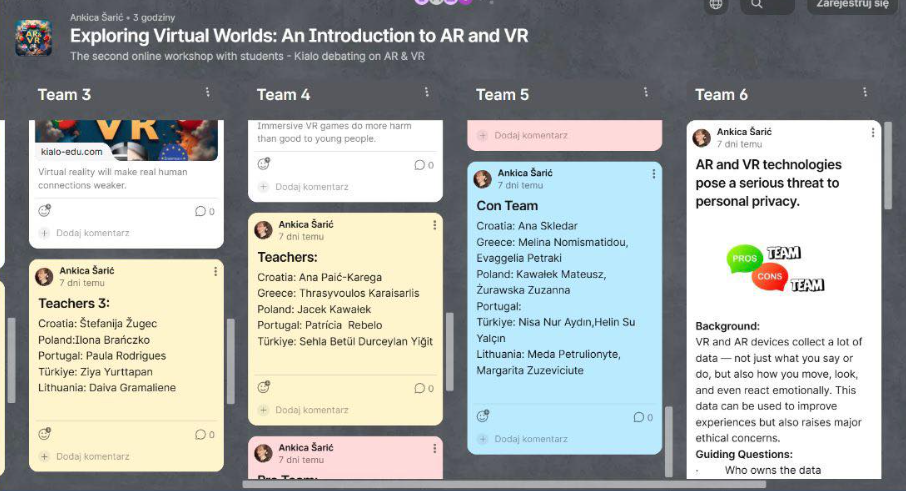Click comment bubble icon on Con Team post

point(642,417)
